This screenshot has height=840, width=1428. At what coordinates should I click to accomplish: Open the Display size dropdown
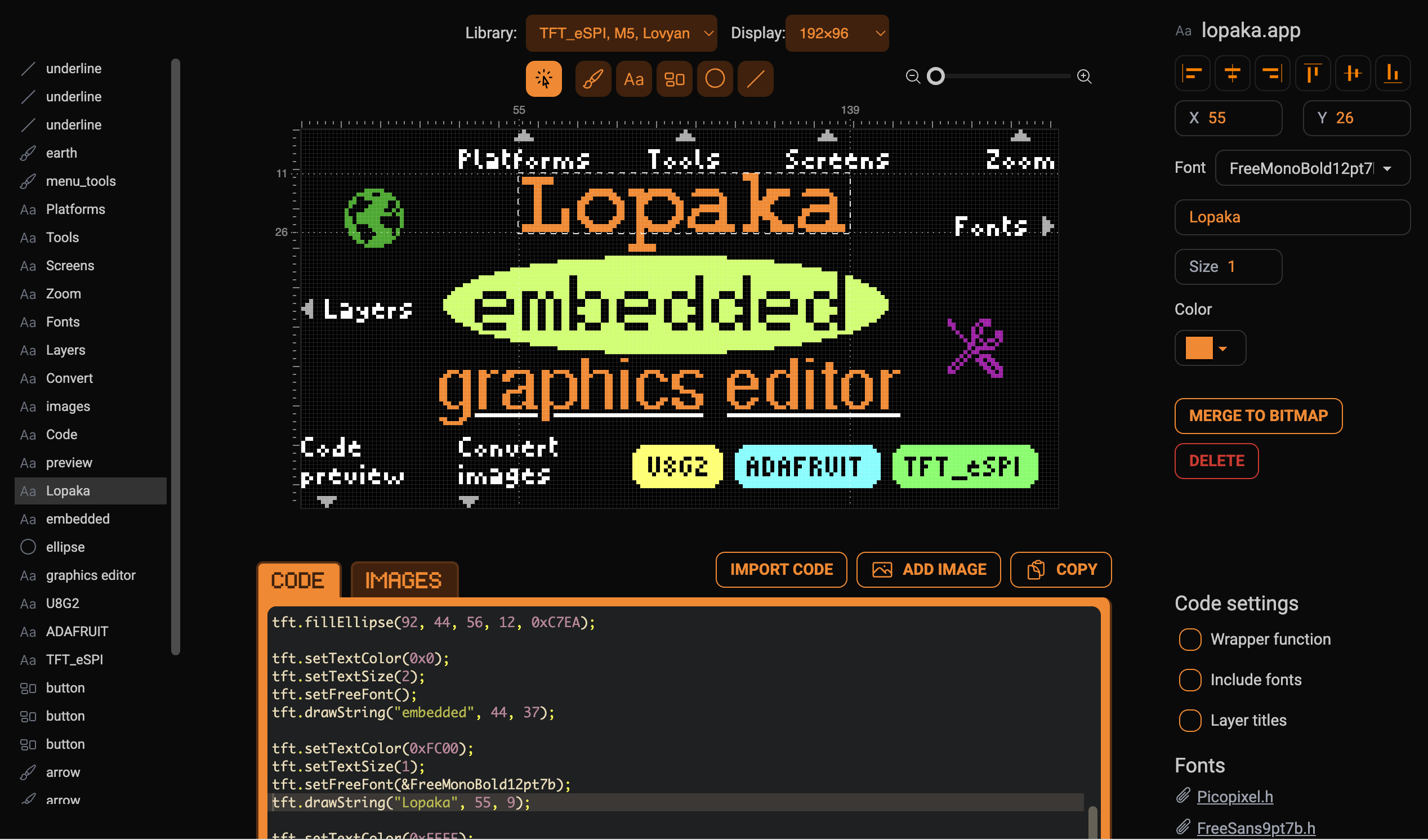[836, 33]
